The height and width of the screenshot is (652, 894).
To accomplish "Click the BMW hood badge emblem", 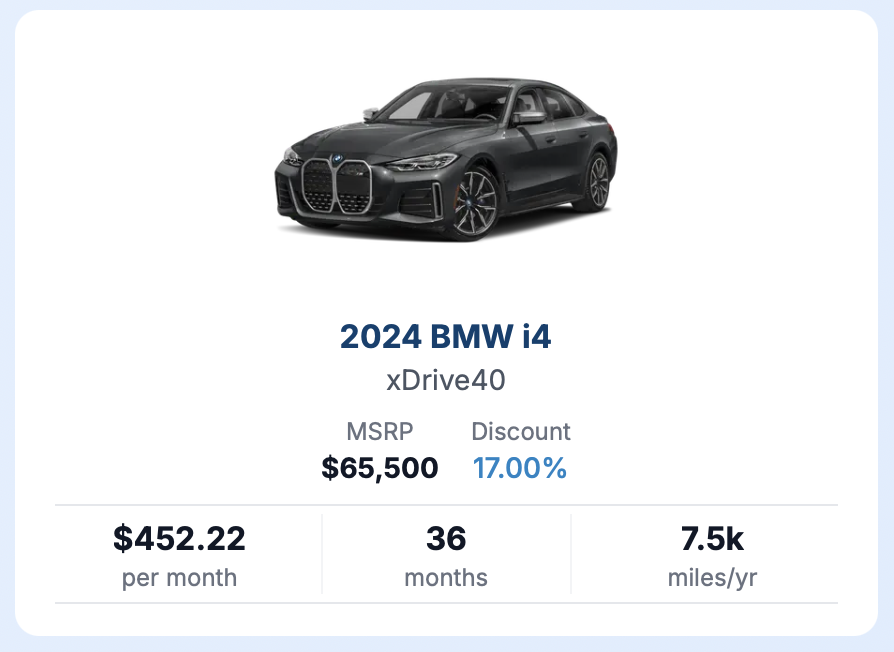I will [x=337, y=158].
